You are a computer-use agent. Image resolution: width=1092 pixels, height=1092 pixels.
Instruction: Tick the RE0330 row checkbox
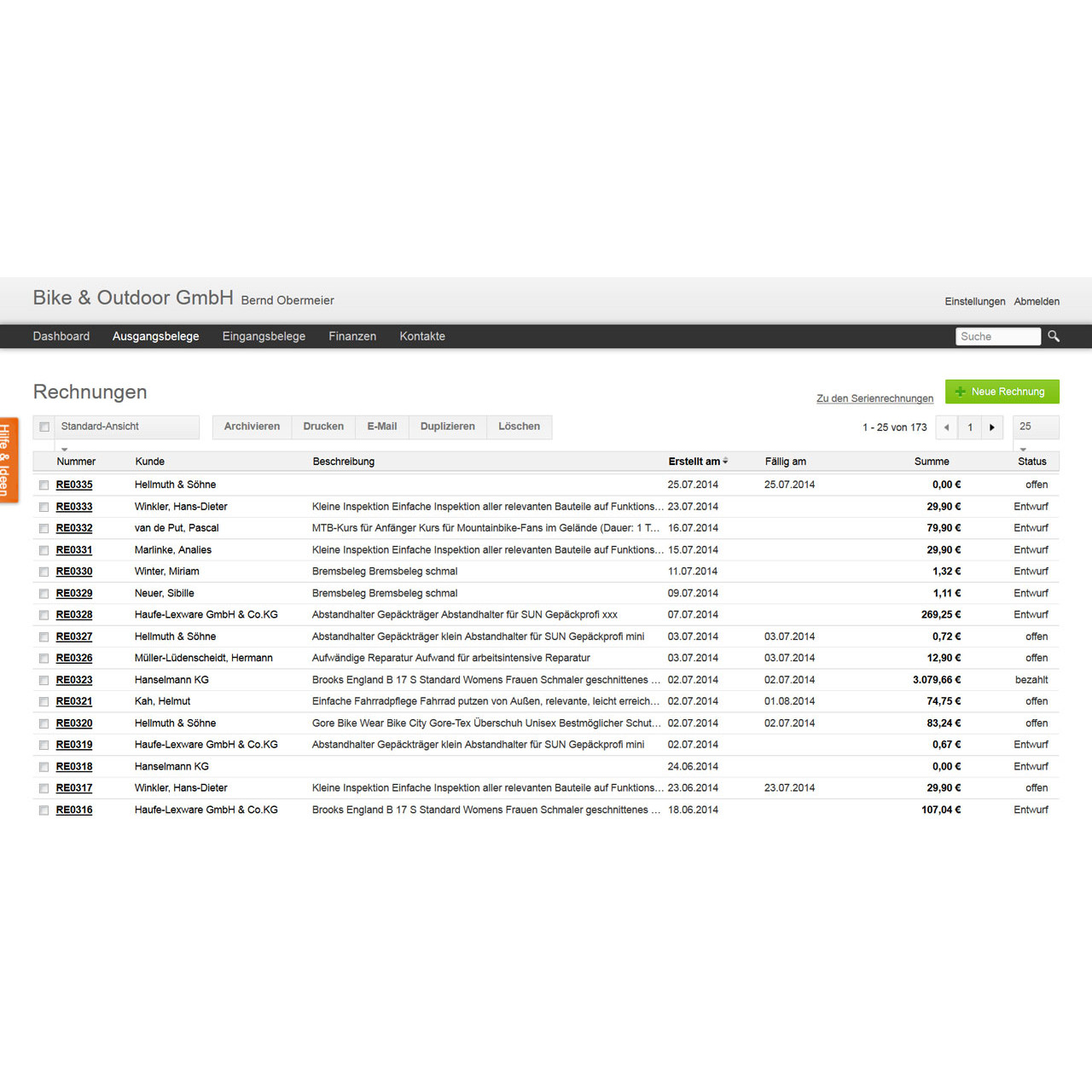click(x=44, y=572)
